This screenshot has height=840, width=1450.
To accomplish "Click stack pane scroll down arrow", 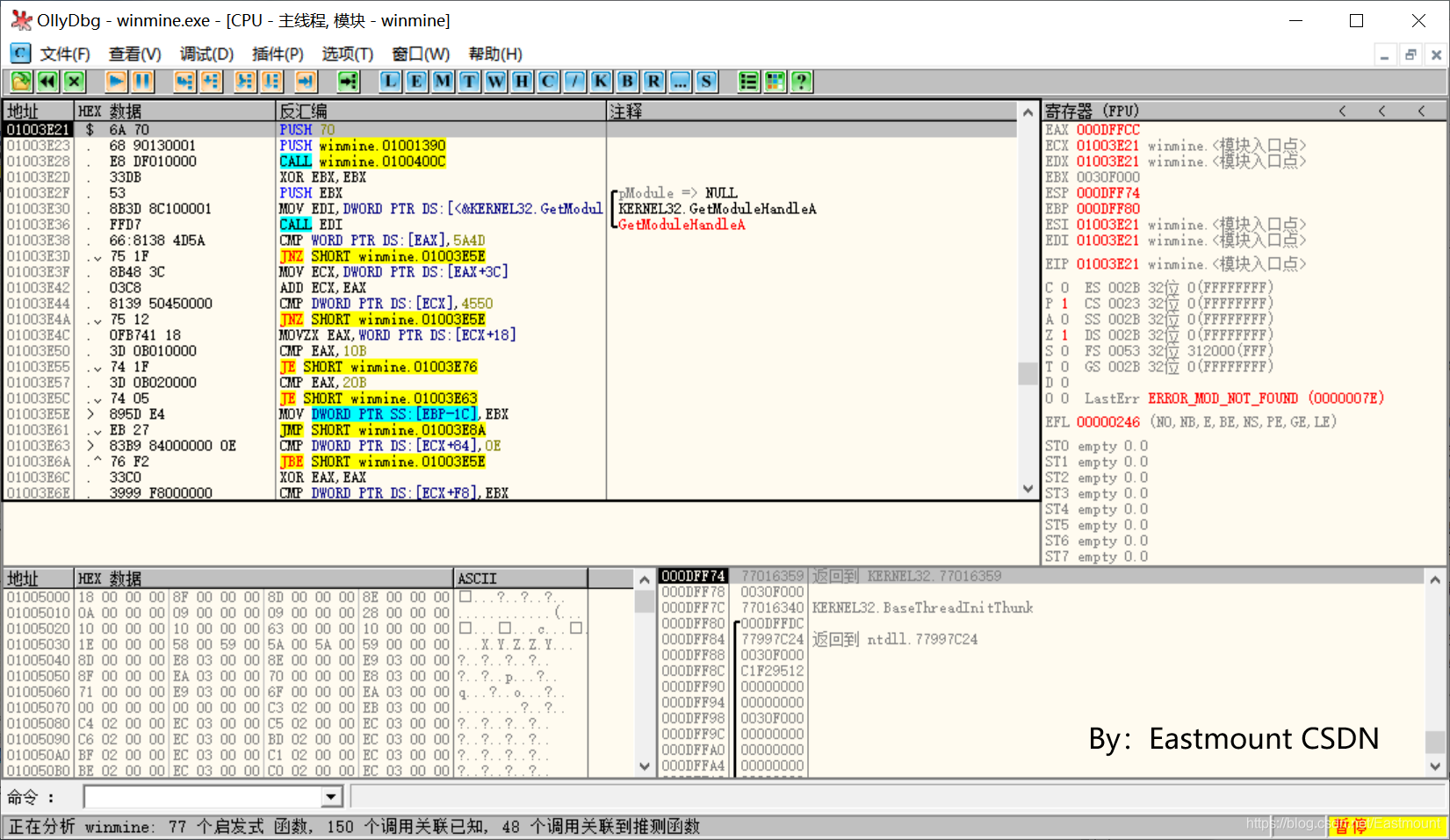I will coord(1435,766).
